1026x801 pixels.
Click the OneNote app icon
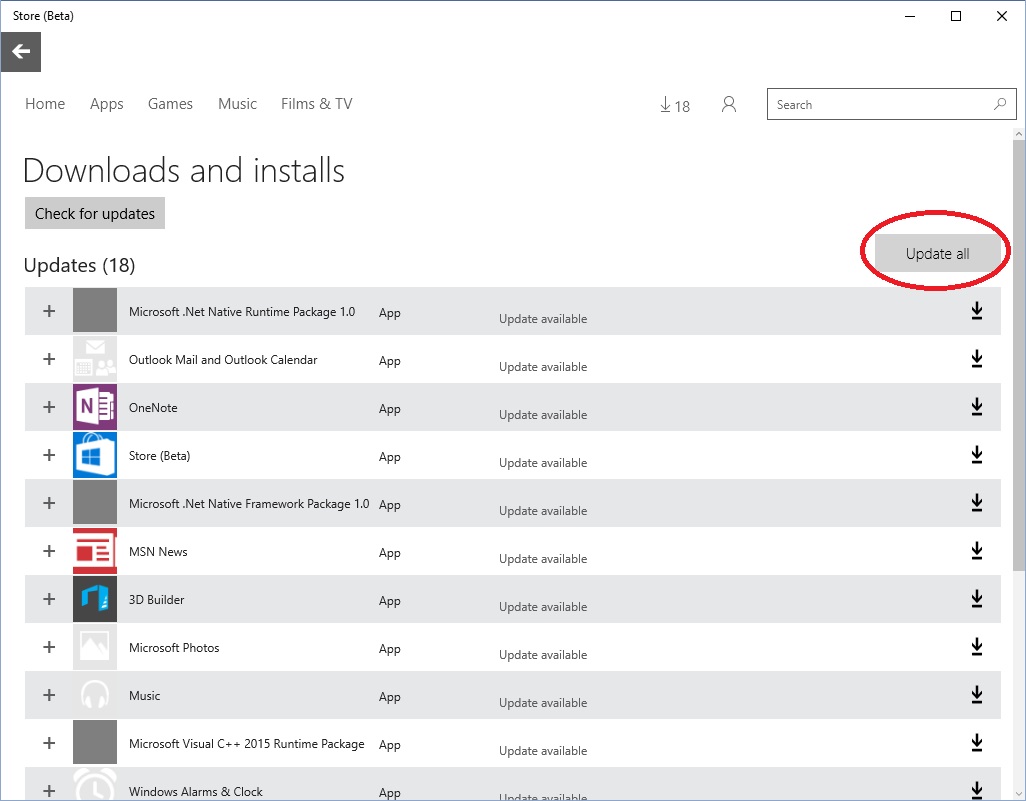[x=95, y=407]
